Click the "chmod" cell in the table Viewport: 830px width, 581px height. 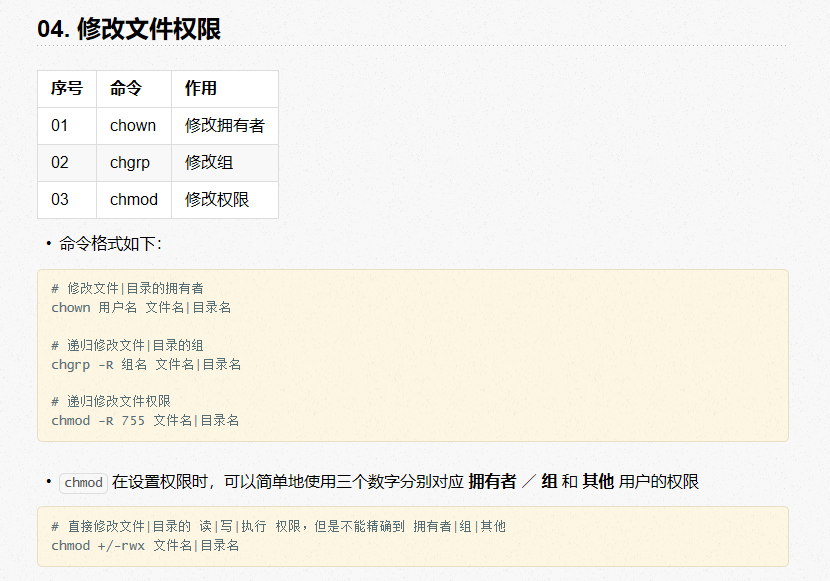point(134,200)
